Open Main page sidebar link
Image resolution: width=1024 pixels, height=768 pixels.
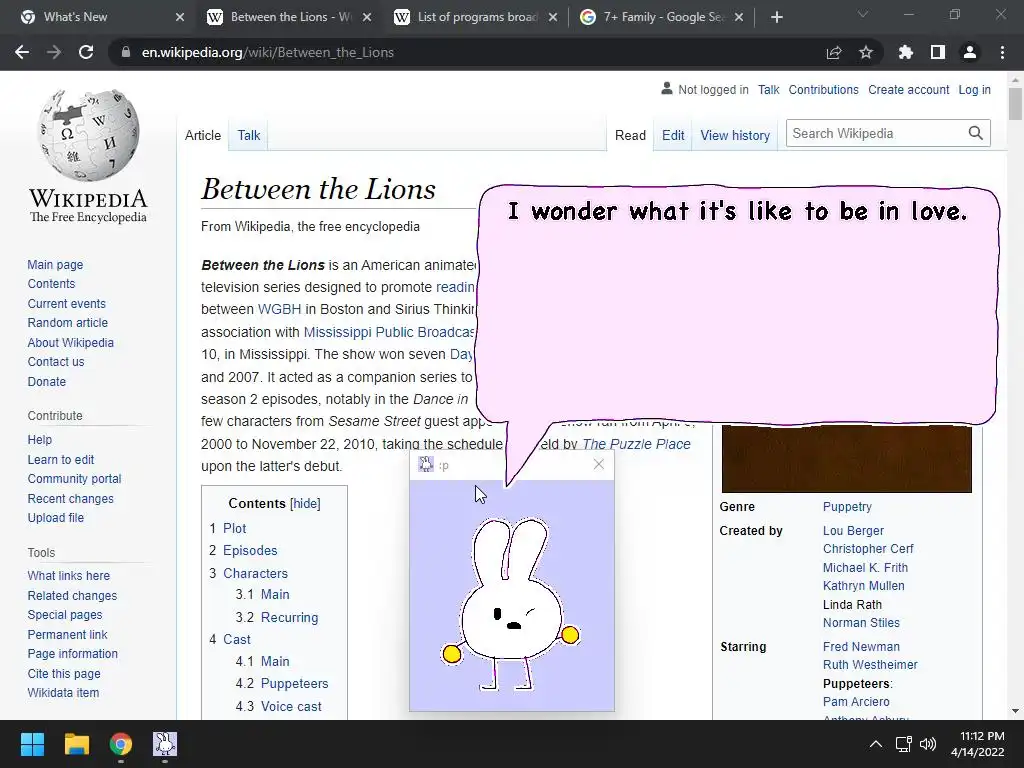point(55,264)
